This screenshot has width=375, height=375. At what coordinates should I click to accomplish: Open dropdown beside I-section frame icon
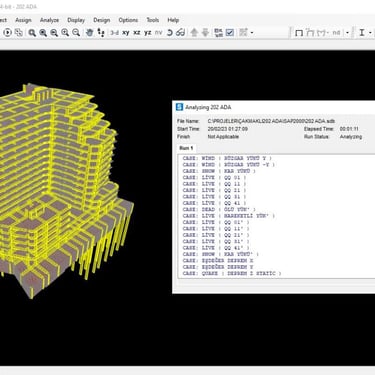370,33
